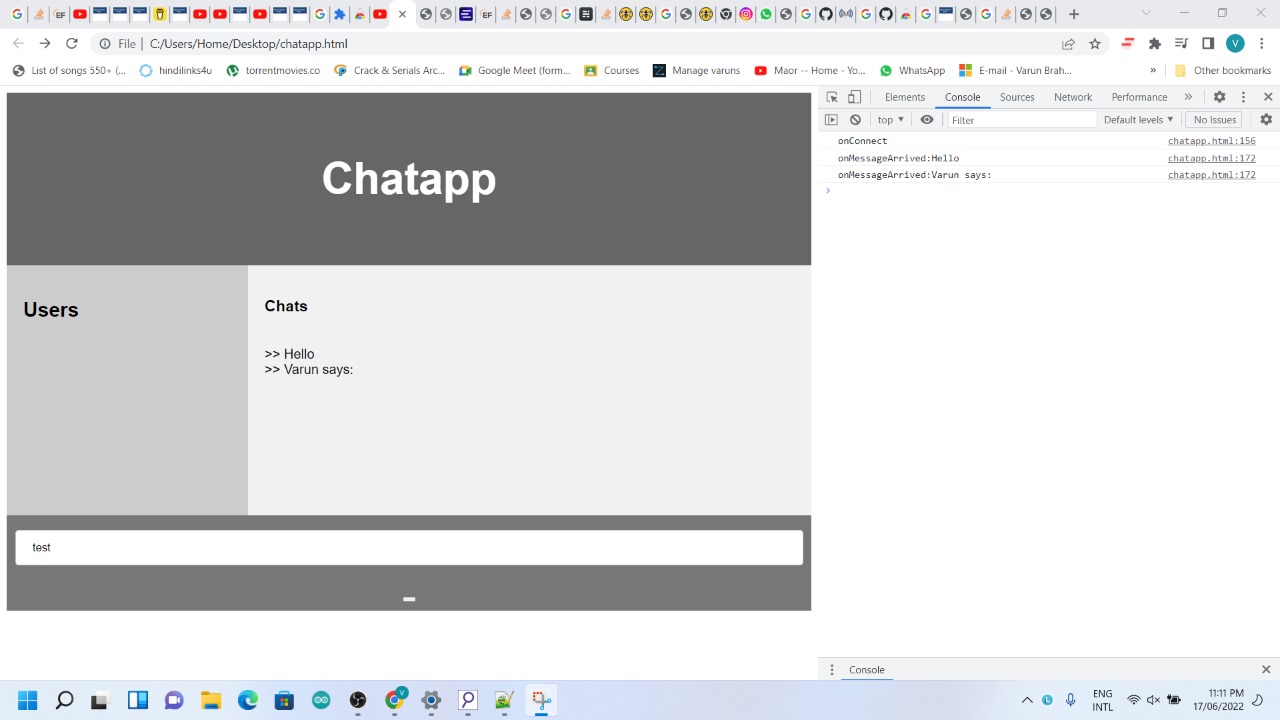The height and width of the screenshot is (720, 1280).
Task: Open the drawer three-dot menu beside Console
Action: pyautogui.click(x=832, y=670)
